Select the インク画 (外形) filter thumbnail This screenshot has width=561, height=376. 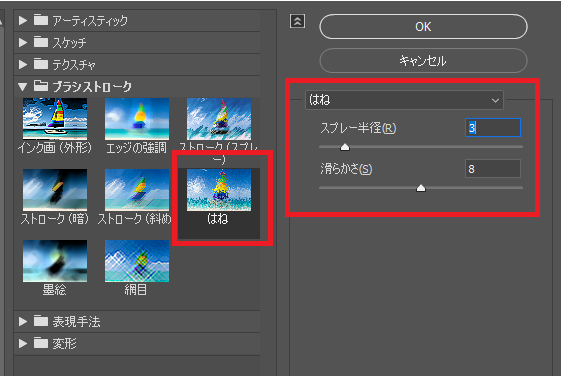click(x=55, y=119)
